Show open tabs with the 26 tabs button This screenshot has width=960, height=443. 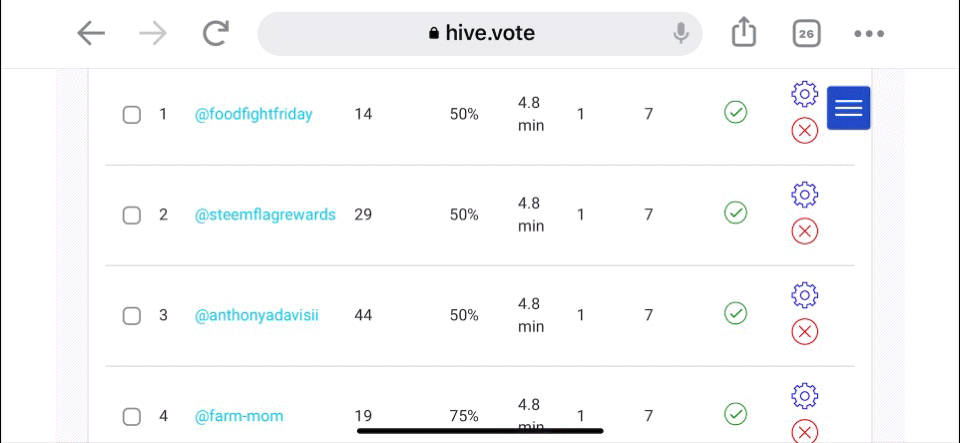806,34
